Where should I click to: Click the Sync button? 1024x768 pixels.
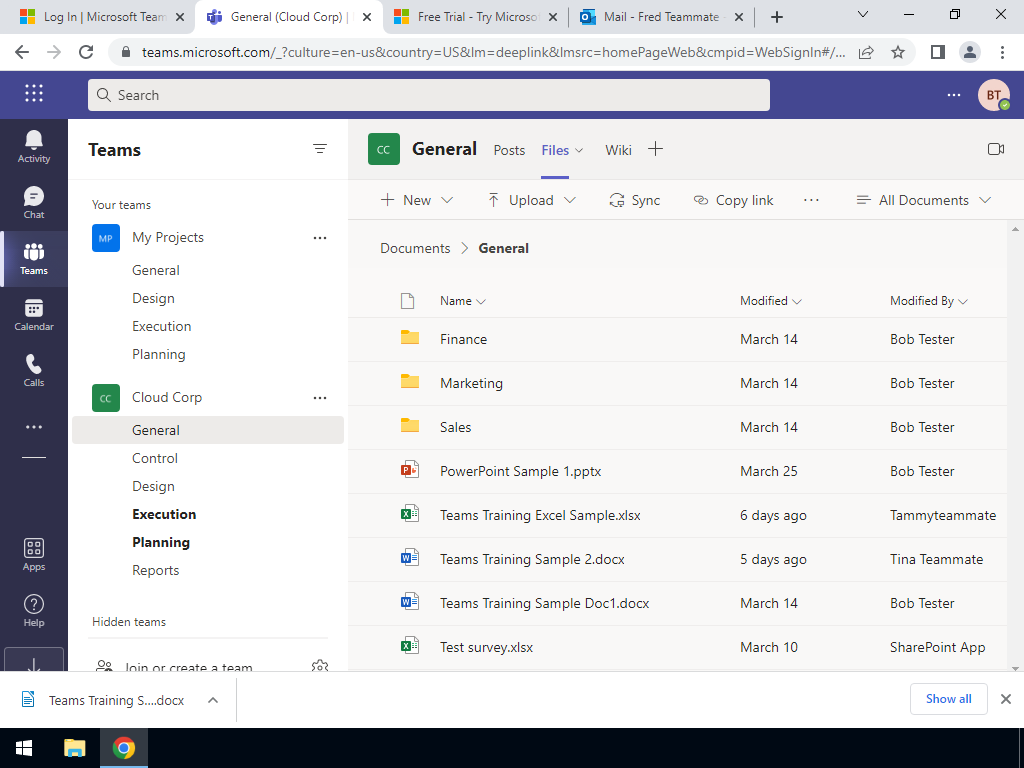pyautogui.click(x=634, y=200)
